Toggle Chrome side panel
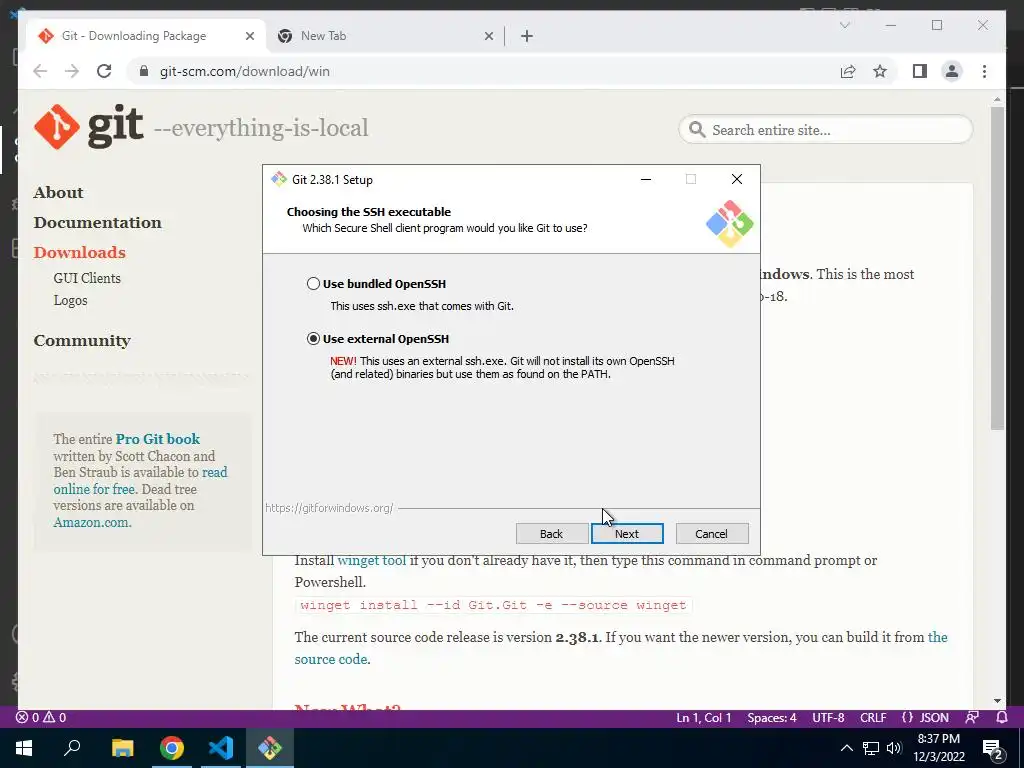The image size is (1024, 768). (920, 71)
